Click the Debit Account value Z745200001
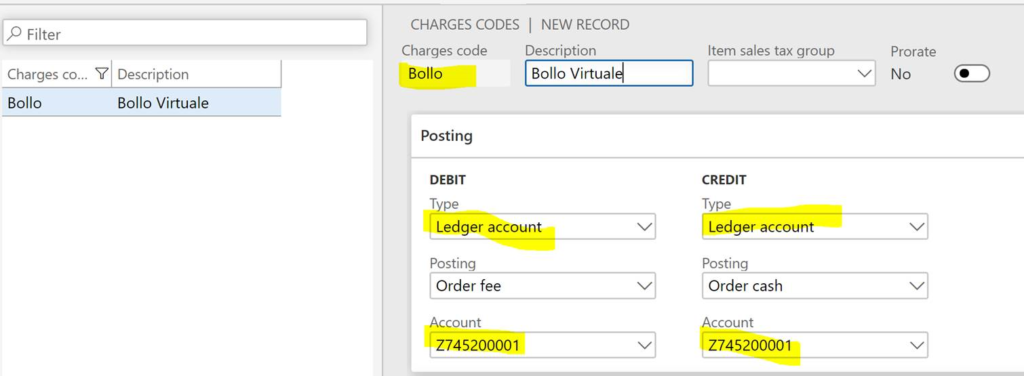 [x=477, y=345]
